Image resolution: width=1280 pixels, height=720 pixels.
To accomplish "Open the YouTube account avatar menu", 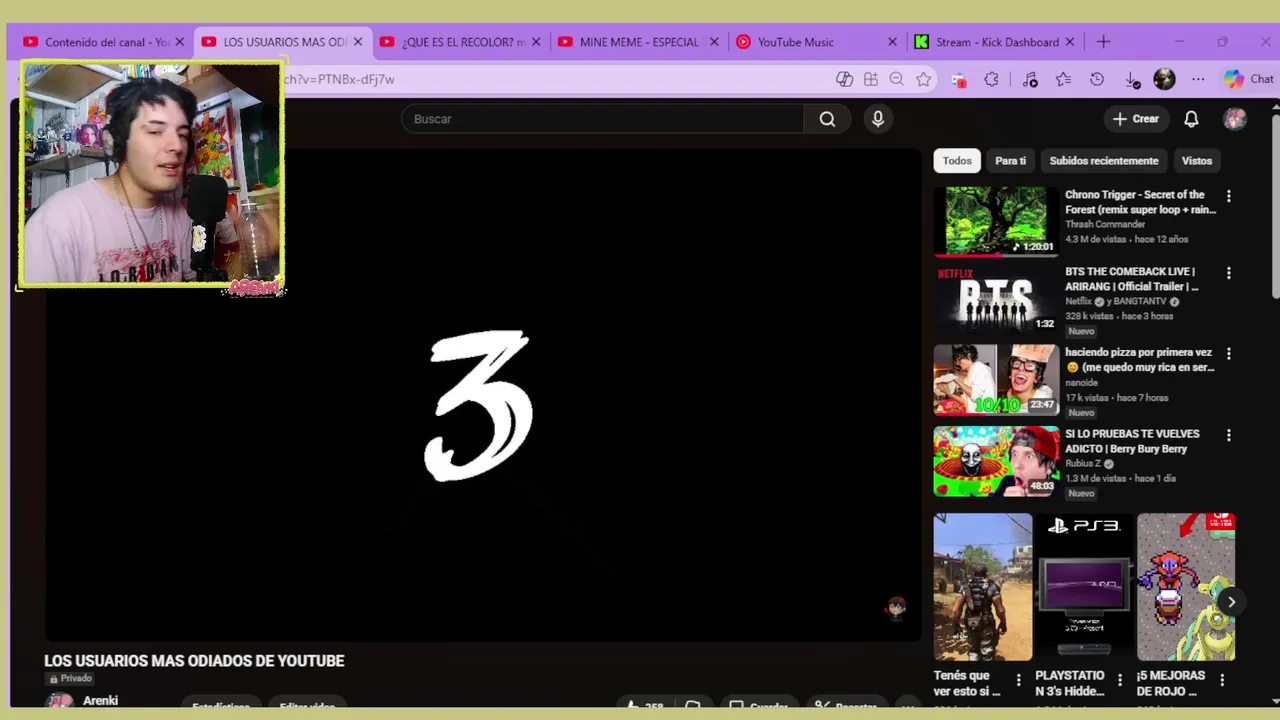I will click(1235, 119).
